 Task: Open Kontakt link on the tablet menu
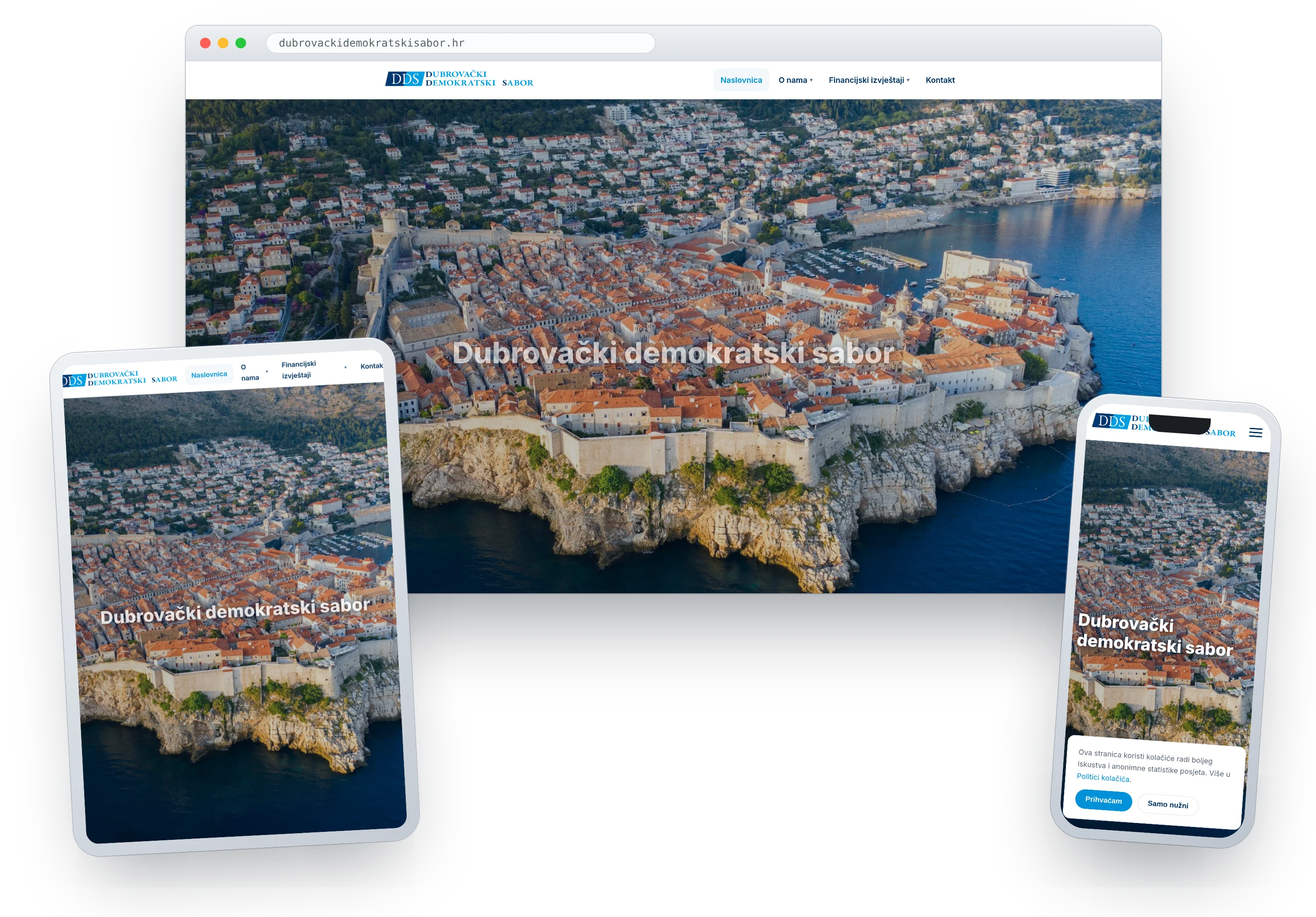pos(372,366)
